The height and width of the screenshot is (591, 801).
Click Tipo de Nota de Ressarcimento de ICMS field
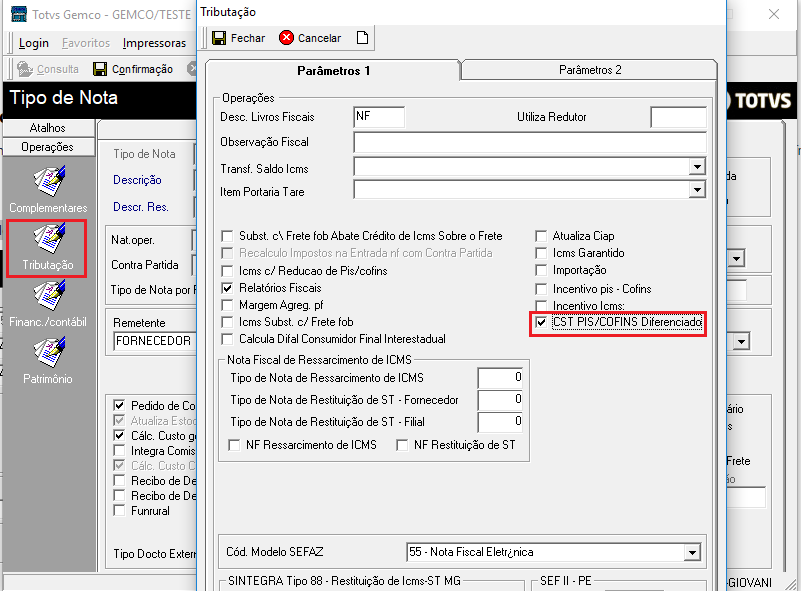500,378
